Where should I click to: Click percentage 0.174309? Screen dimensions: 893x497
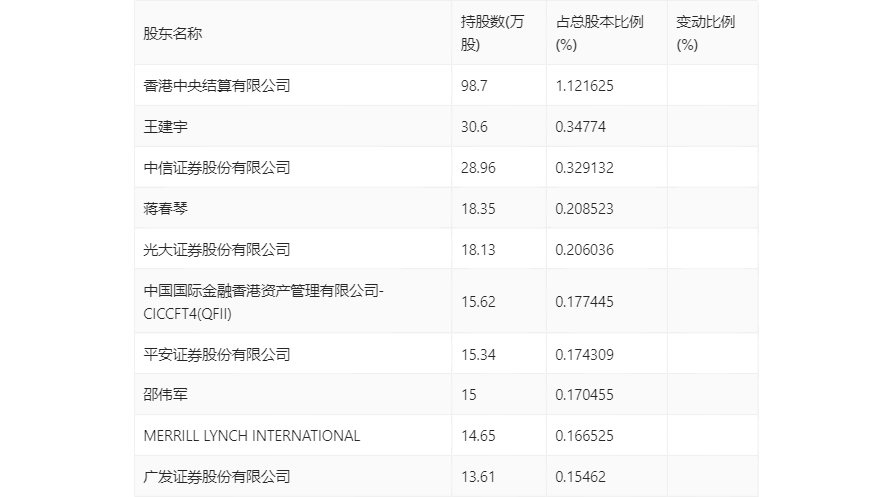click(x=584, y=354)
